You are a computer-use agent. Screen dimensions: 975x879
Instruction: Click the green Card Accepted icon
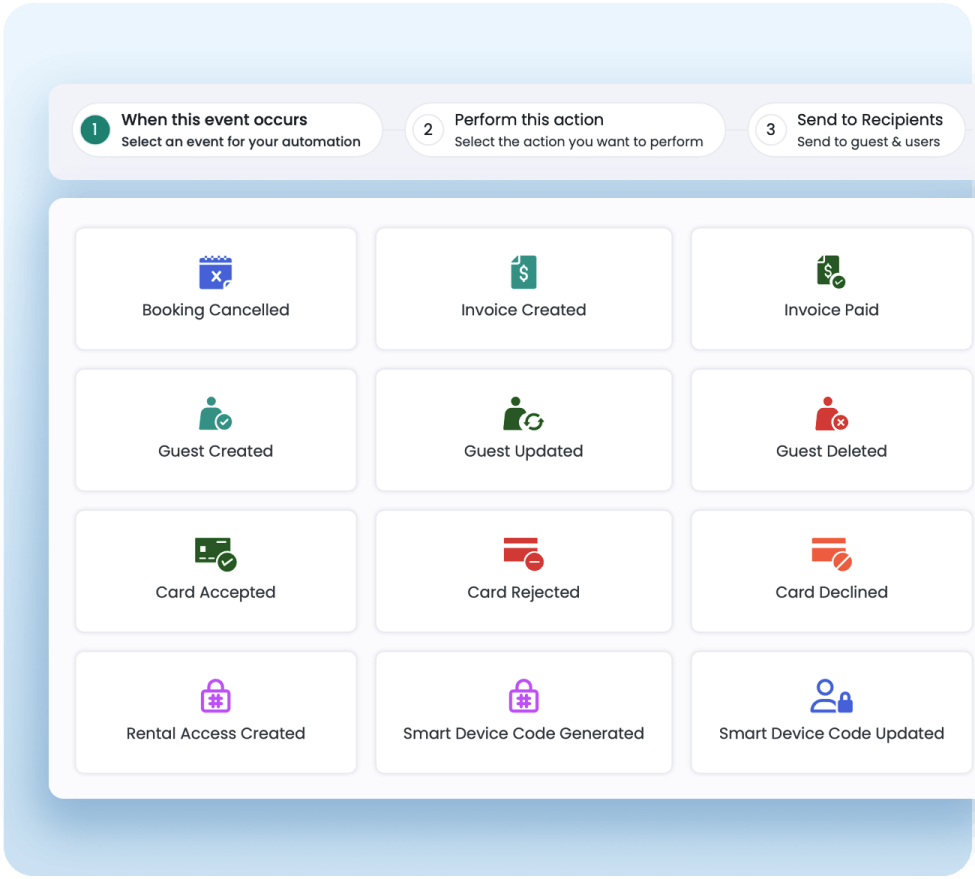tap(216, 554)
